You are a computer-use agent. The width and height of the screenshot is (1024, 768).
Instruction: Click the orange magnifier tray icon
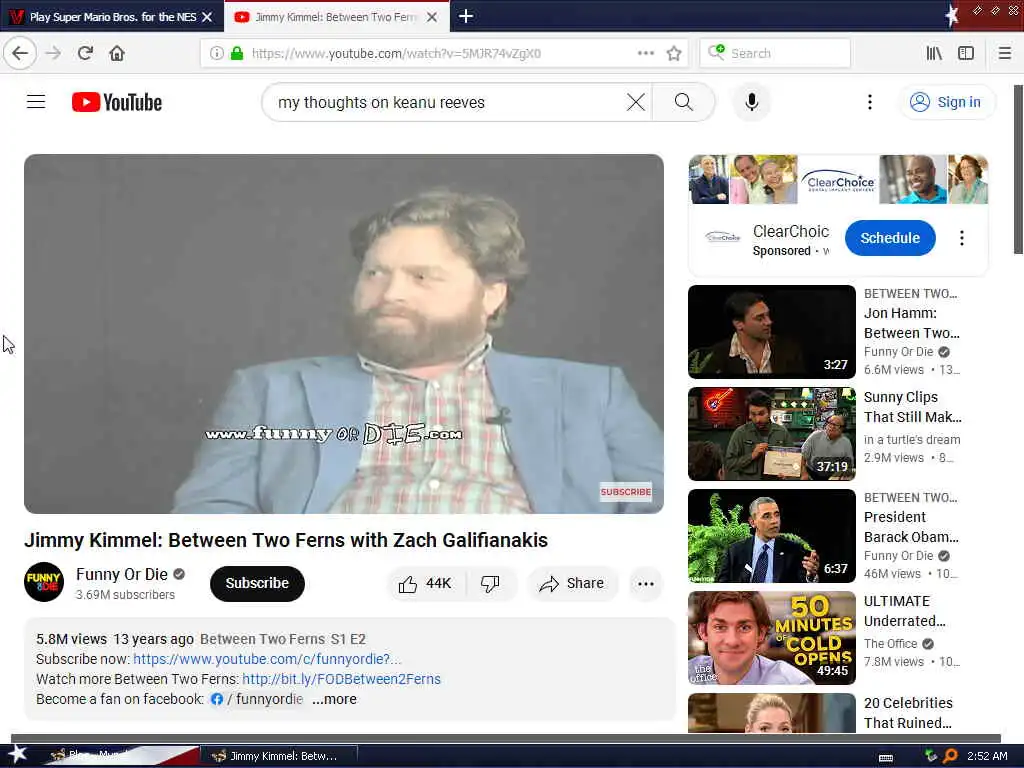(950, 756)
